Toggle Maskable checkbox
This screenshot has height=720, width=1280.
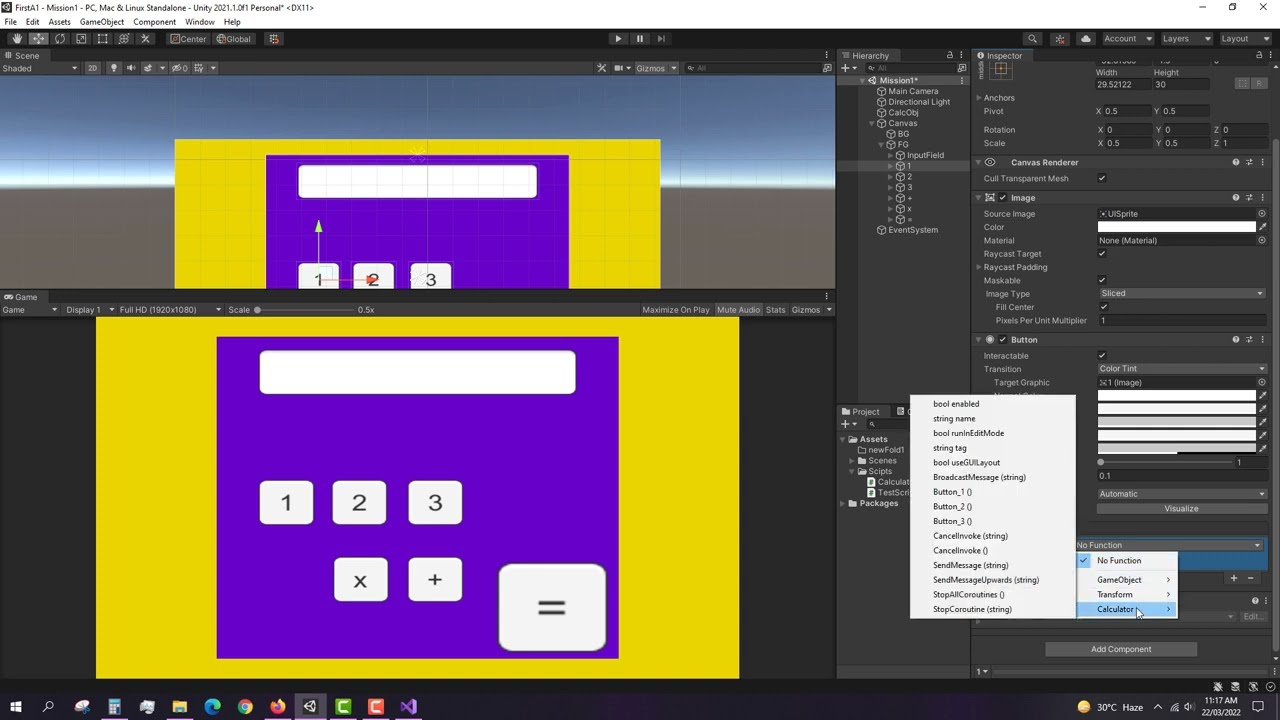(x=1102, y=281)
